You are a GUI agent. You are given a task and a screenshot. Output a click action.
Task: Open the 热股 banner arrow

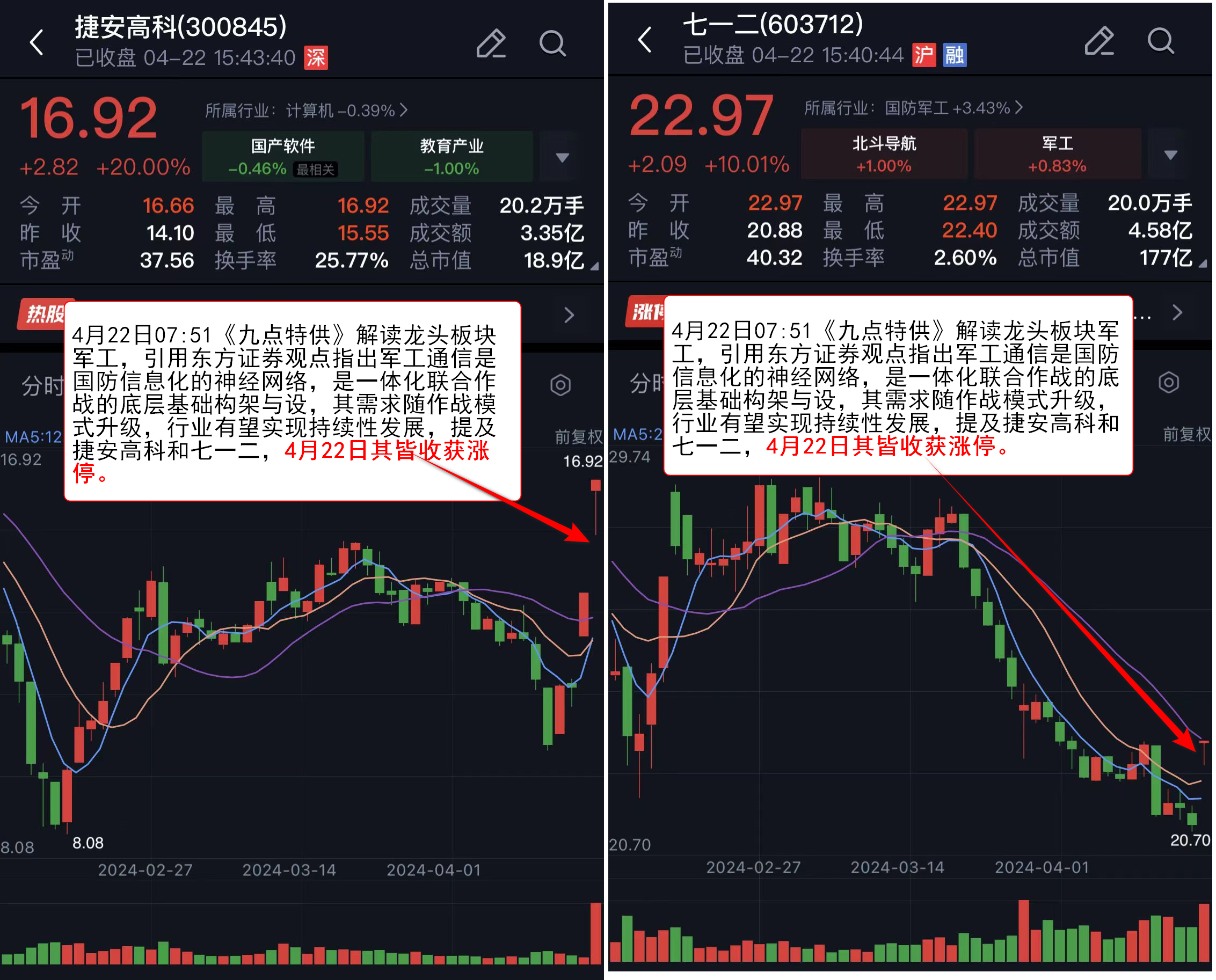569,315
